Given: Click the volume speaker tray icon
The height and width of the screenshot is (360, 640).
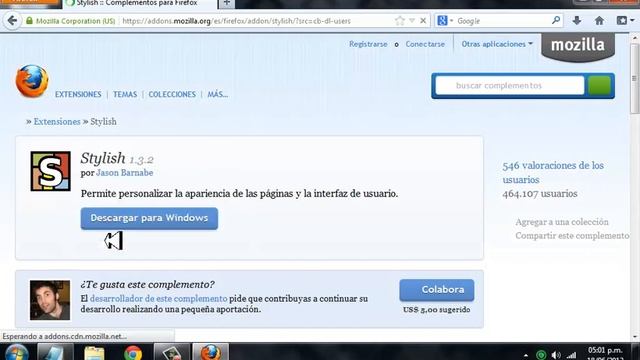Looking at the screenshot, I should 556,355.
